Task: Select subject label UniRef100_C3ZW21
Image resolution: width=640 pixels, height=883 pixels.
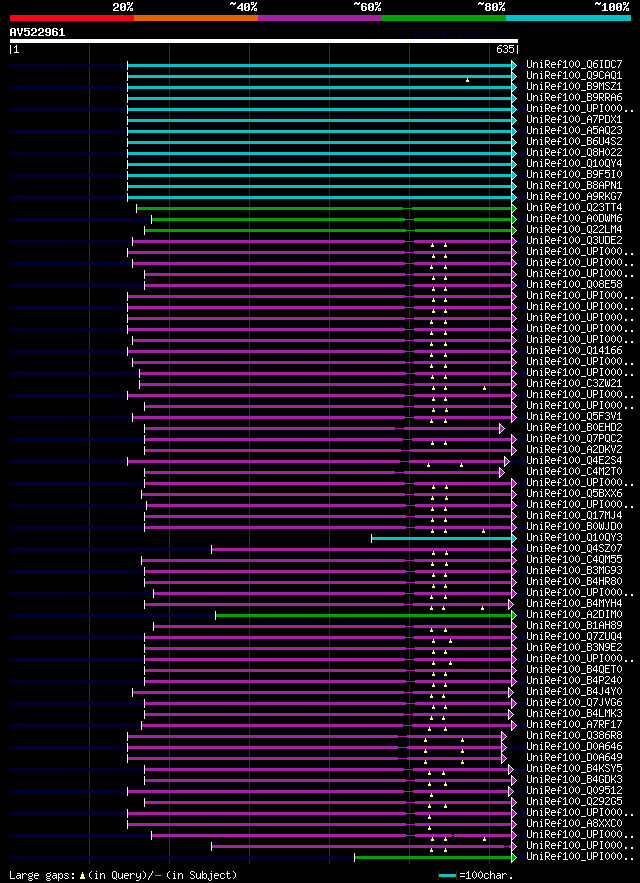Action: 574,385
